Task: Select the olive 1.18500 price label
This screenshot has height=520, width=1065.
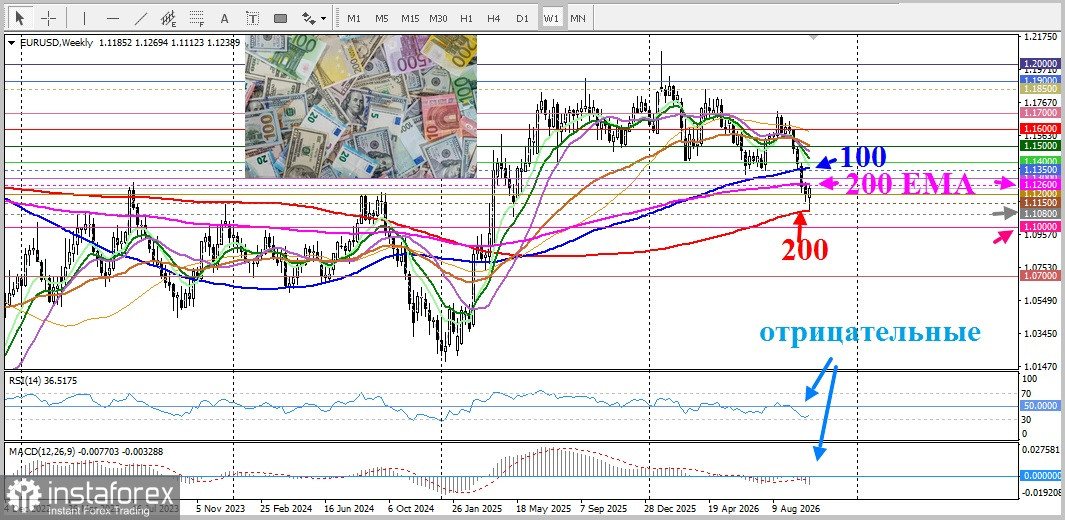Action: coord(1039,88)
